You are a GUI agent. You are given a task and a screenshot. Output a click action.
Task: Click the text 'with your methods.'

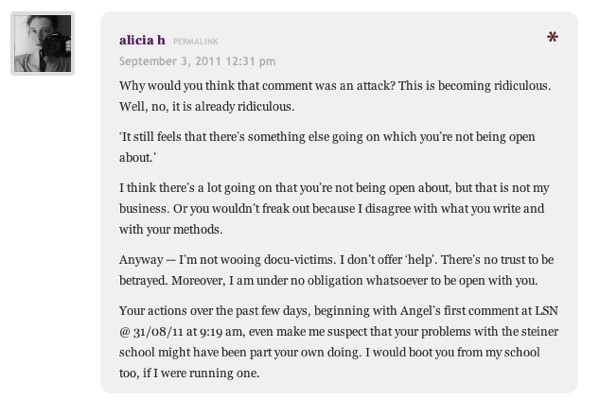[x=171, y=230]
